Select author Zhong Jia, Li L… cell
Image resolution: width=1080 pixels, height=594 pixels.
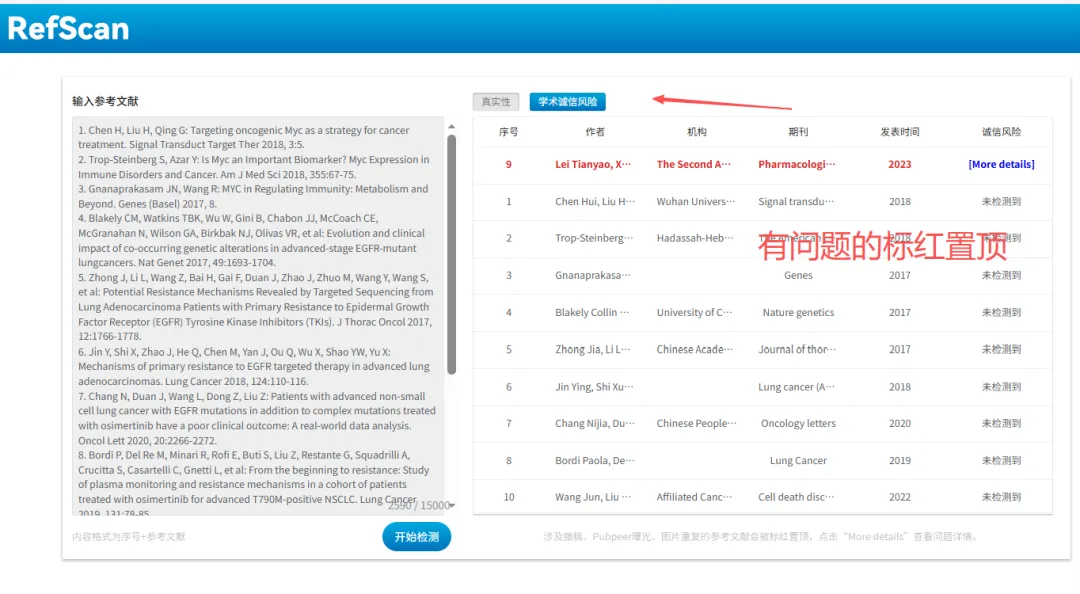pyautogui.click(x=593, y=349)
